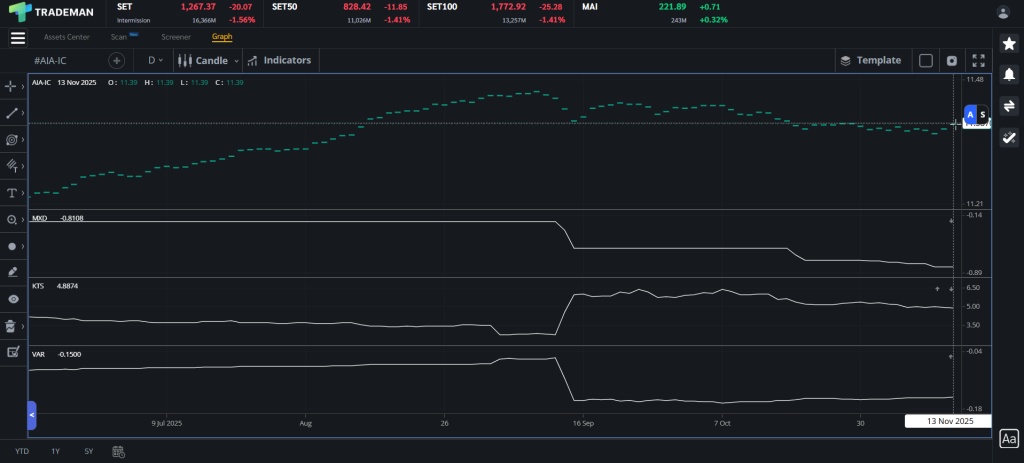1024x463 pixels.
Task: Click the trash icon to delete drawings
Action: pyautogui.click(x=12, y=325)
